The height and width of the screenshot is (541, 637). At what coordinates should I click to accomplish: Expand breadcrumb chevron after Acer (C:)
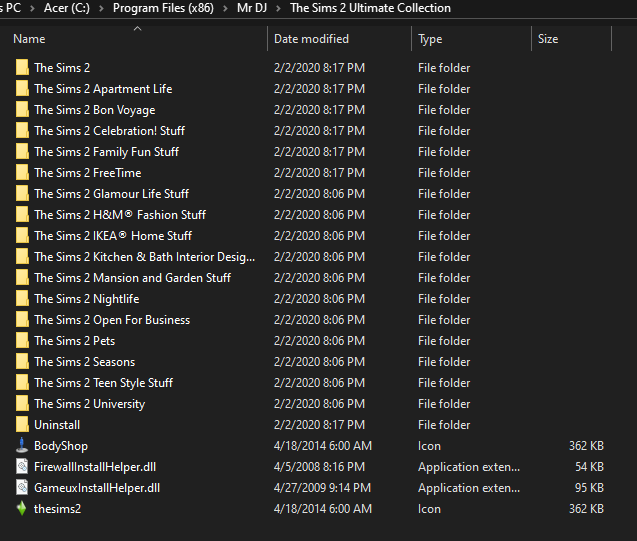[101, 8]
